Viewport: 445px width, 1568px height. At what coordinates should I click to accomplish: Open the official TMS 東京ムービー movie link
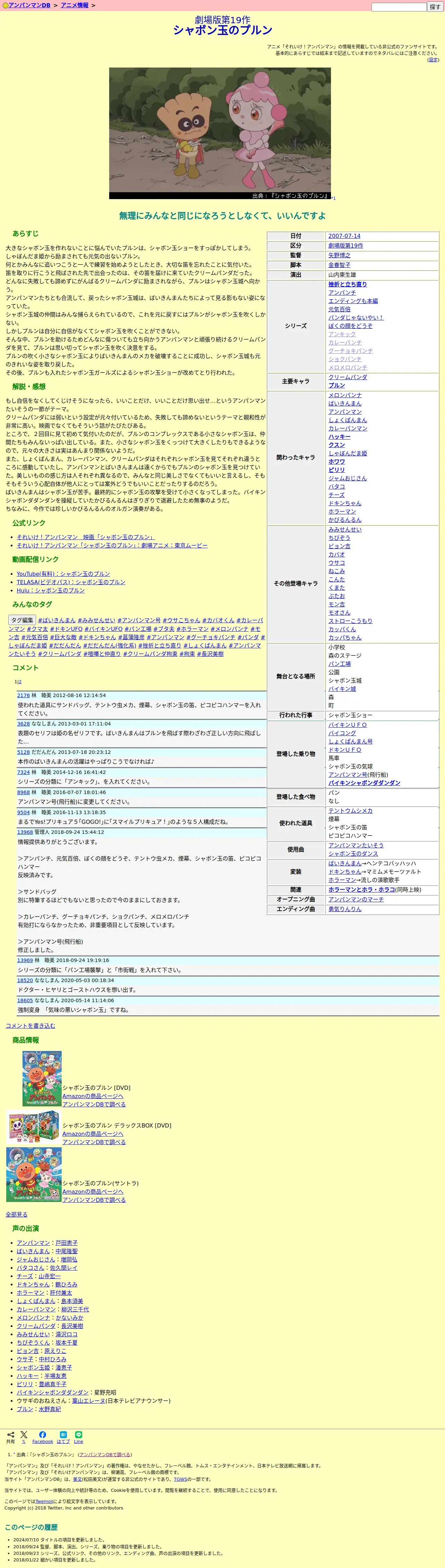(x=112, y=545)
